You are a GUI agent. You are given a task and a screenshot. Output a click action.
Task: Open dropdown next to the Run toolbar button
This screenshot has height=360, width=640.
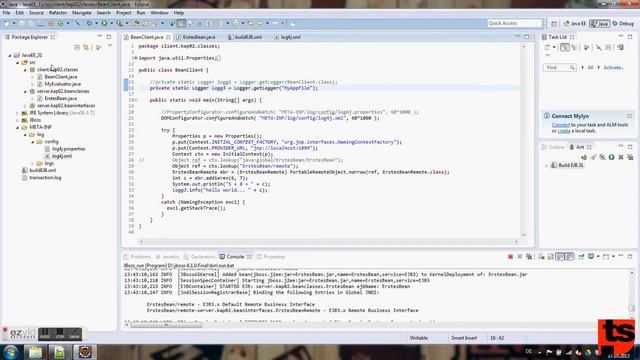[111, 23]
